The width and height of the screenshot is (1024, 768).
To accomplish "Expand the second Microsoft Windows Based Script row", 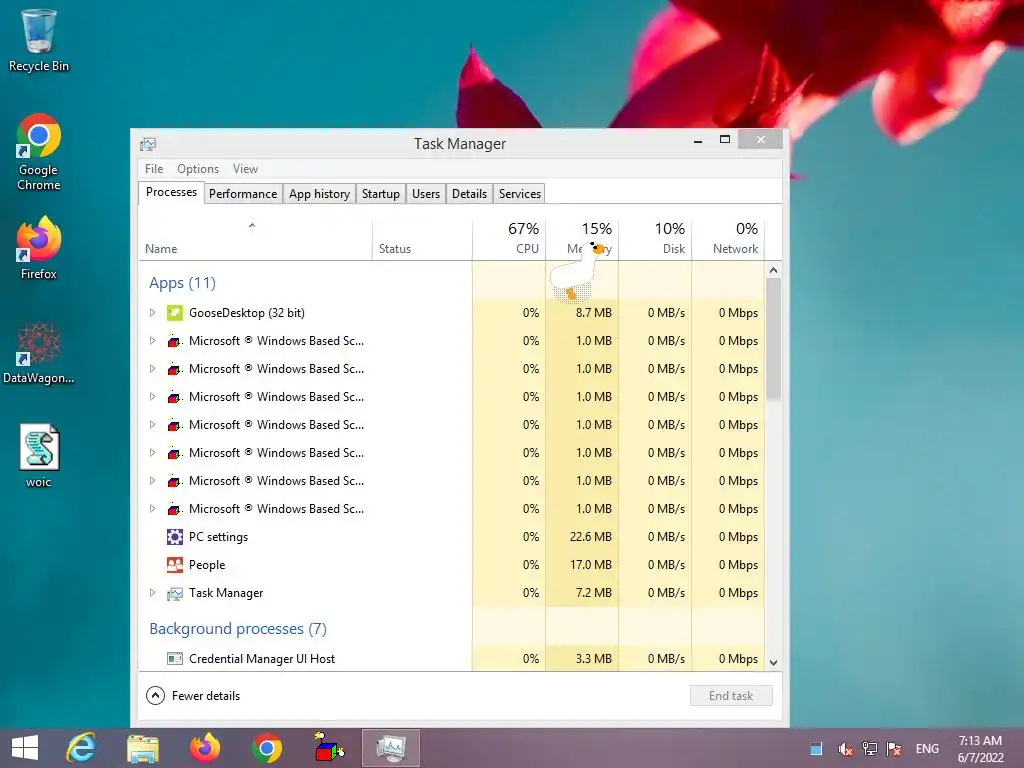I will click(152, 369).
